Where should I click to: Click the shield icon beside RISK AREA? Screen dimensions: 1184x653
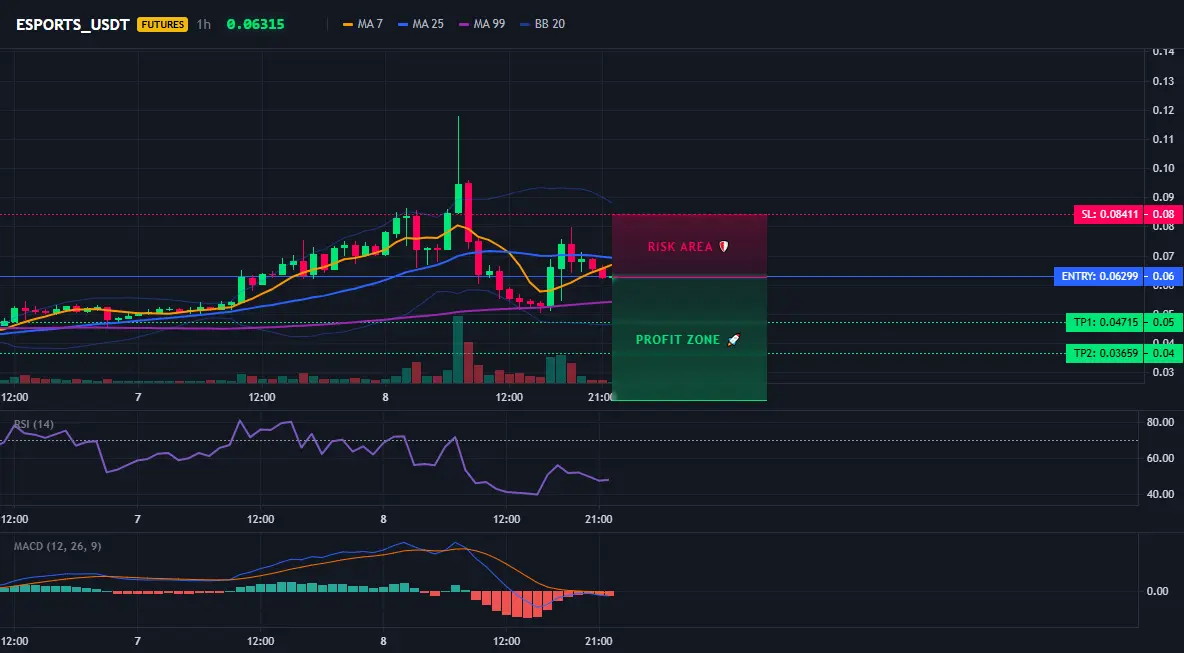pyautogui.click(x=723, y=247)
